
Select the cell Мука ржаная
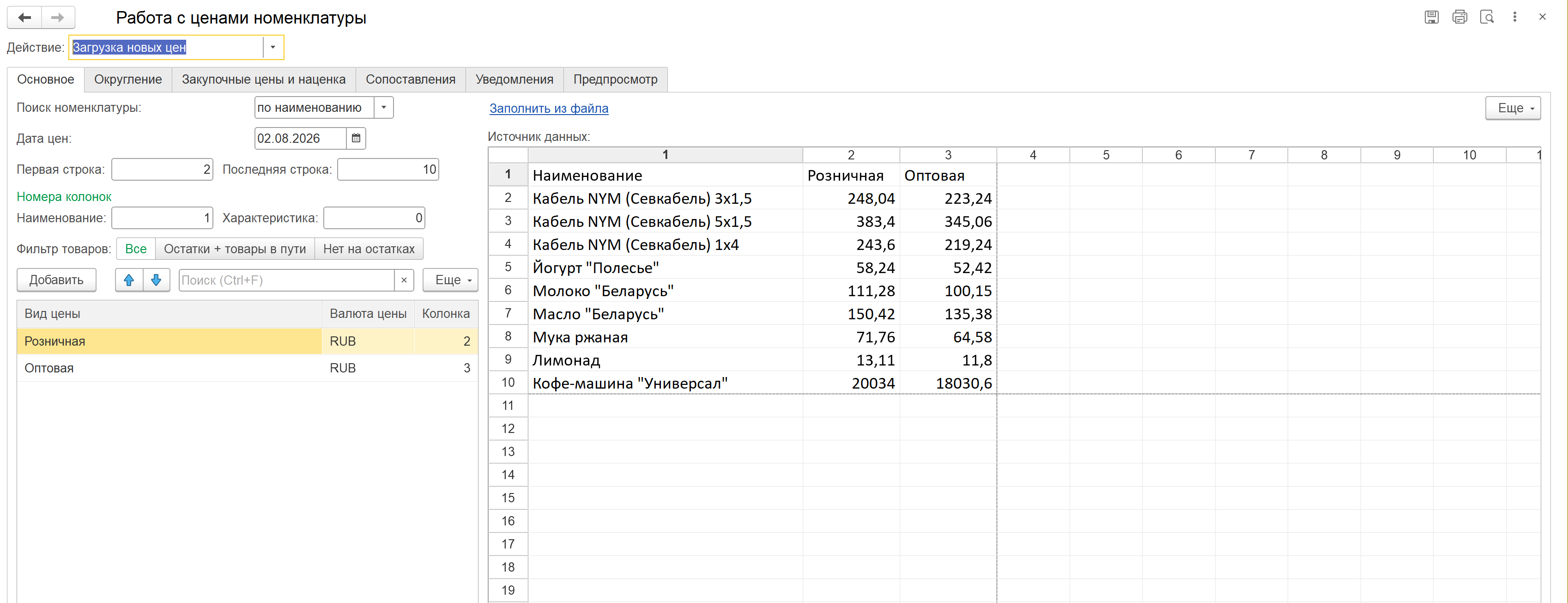coord(666,337)
